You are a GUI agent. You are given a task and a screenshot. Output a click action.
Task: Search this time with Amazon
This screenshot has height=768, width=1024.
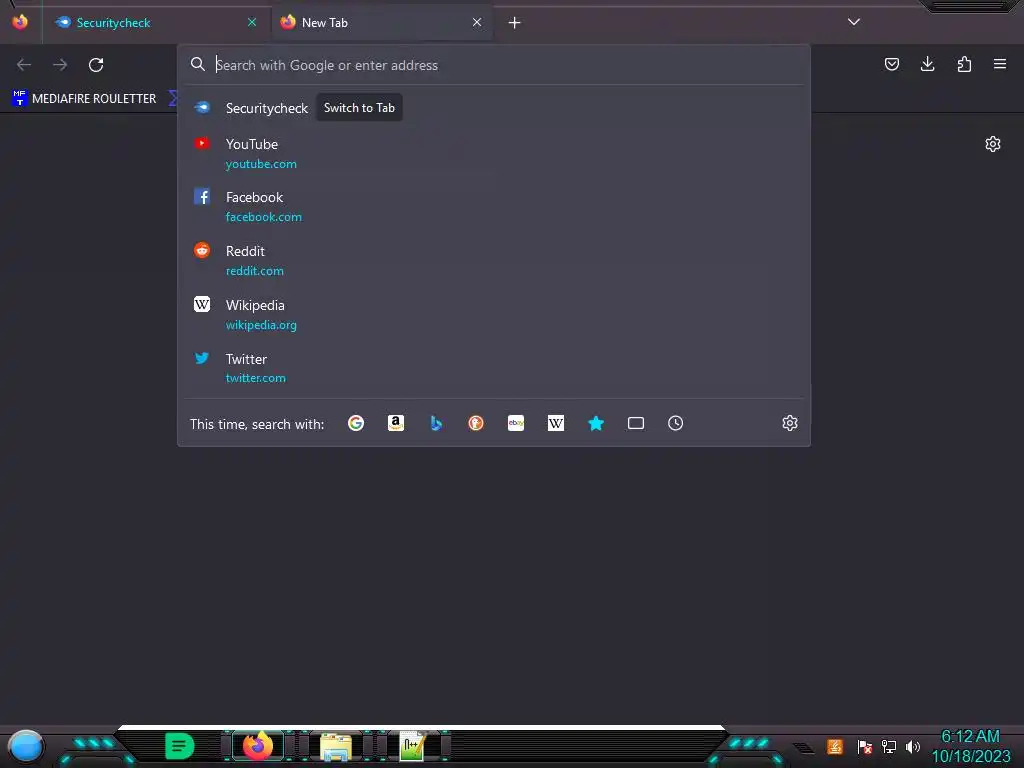(x=396, y=423)
